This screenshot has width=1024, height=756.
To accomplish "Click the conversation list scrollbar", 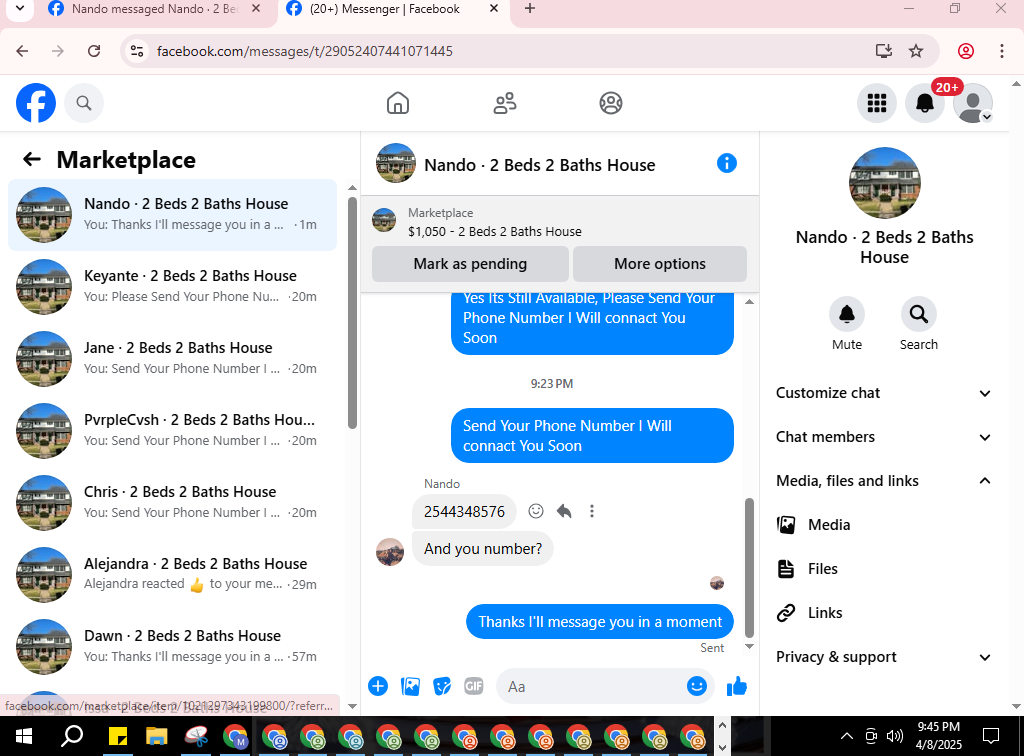I will pos(352,312).
